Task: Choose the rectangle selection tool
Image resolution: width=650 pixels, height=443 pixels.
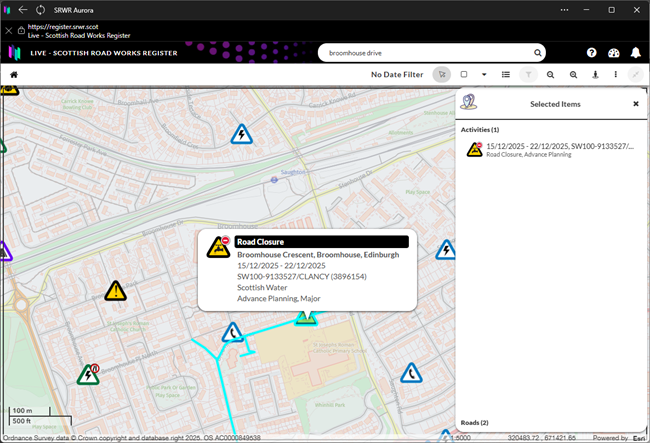Action: click(464, 74)
